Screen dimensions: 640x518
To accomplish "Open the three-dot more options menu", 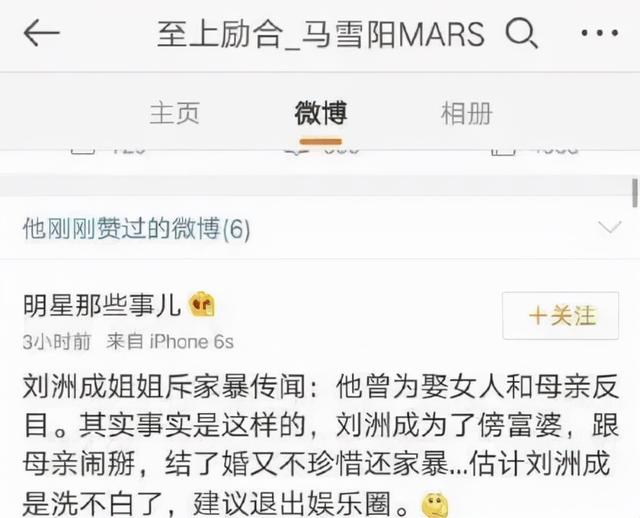I will (600, 33).
